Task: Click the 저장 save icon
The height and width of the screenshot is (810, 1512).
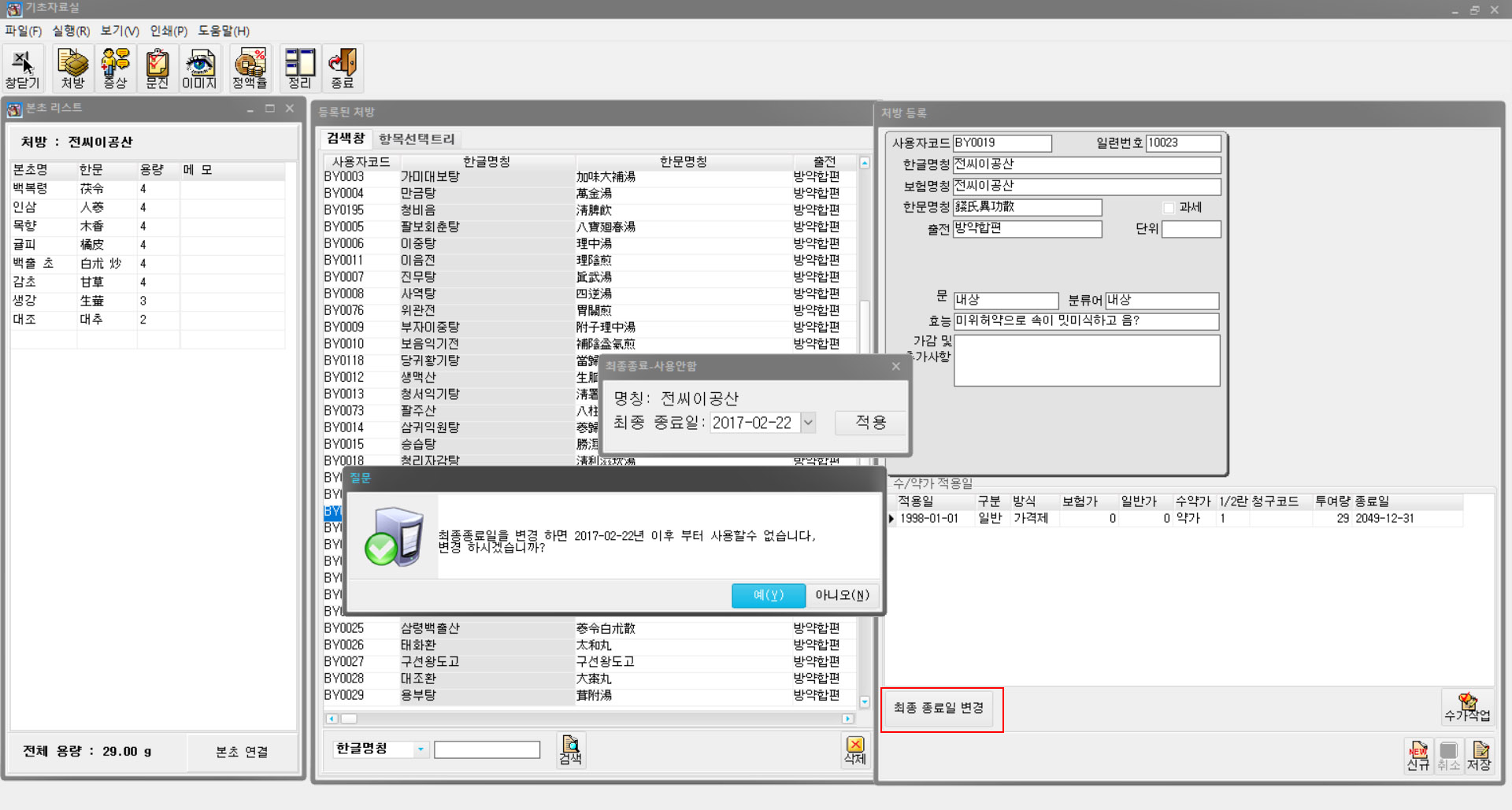Action: tap(1479, 756)
